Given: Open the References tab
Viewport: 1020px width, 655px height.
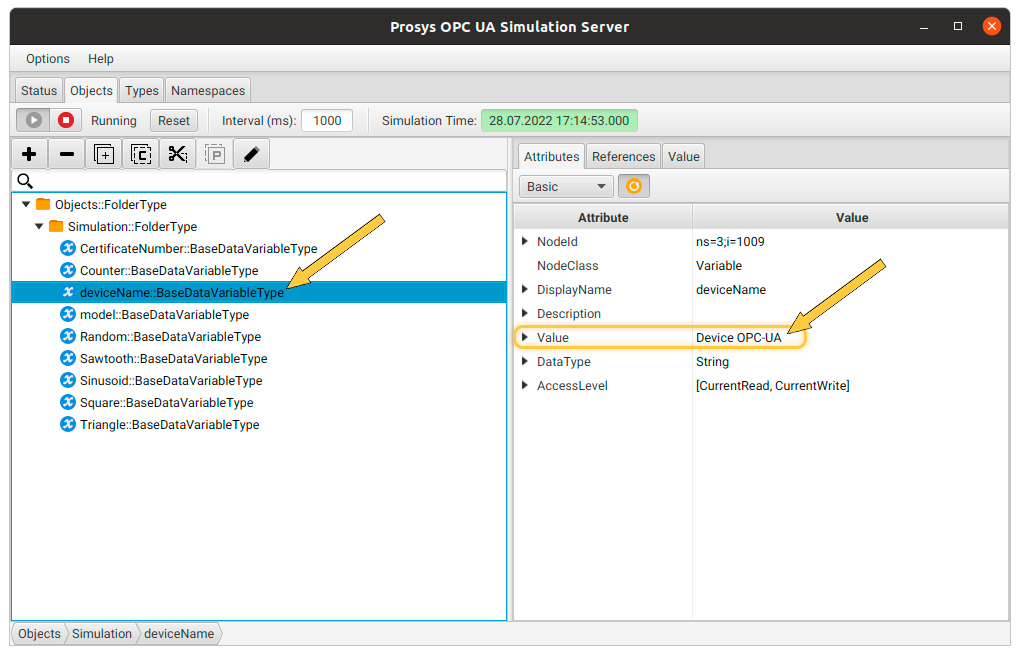Looking at the screenshot, I should (x=623, y=157).
